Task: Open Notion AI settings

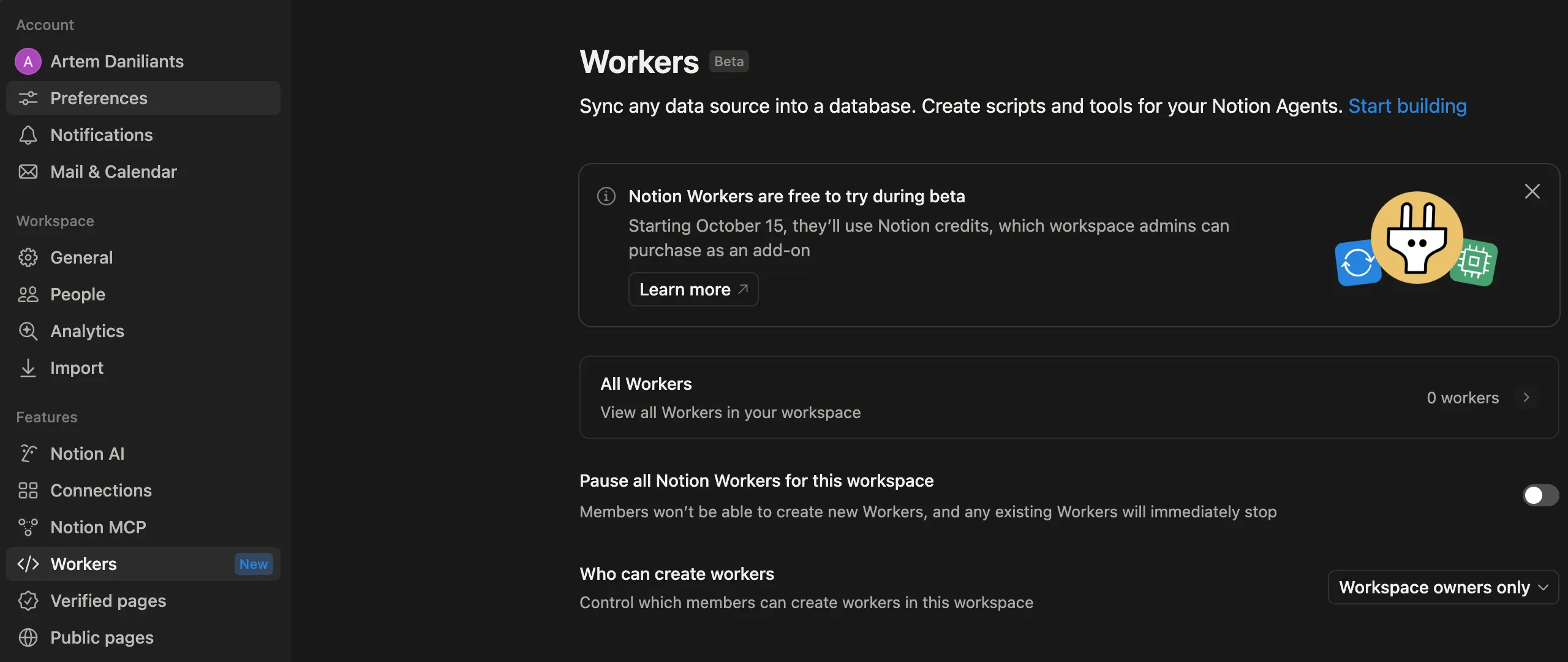Action: [x=143, y=454]
